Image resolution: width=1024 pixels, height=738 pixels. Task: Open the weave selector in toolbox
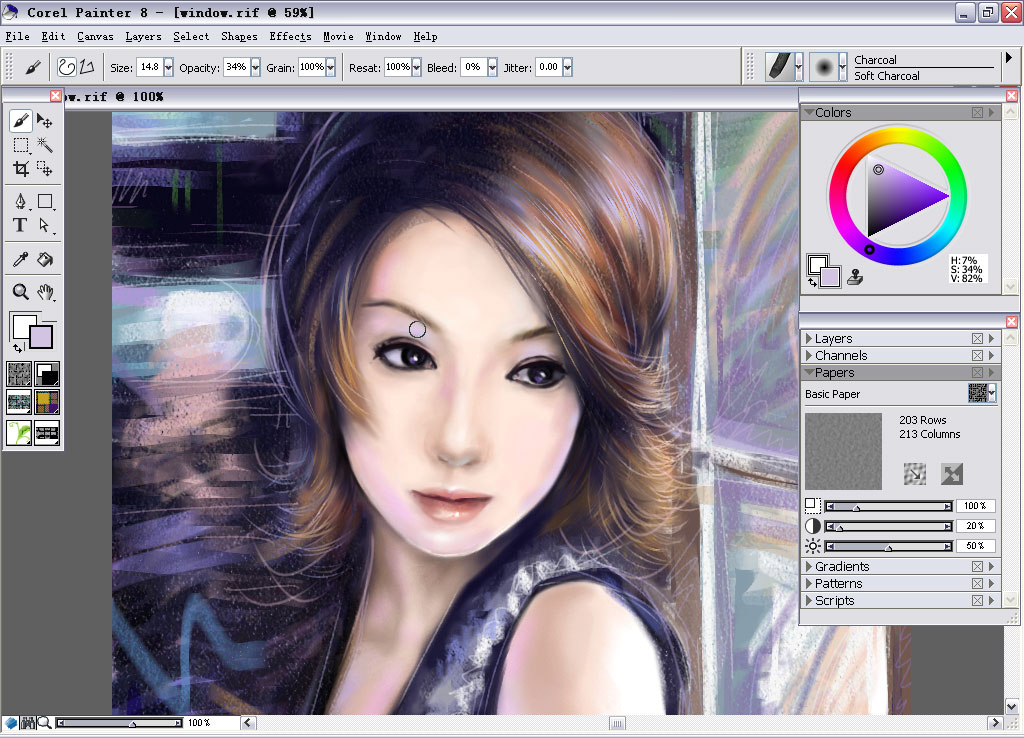click(47, 402)
